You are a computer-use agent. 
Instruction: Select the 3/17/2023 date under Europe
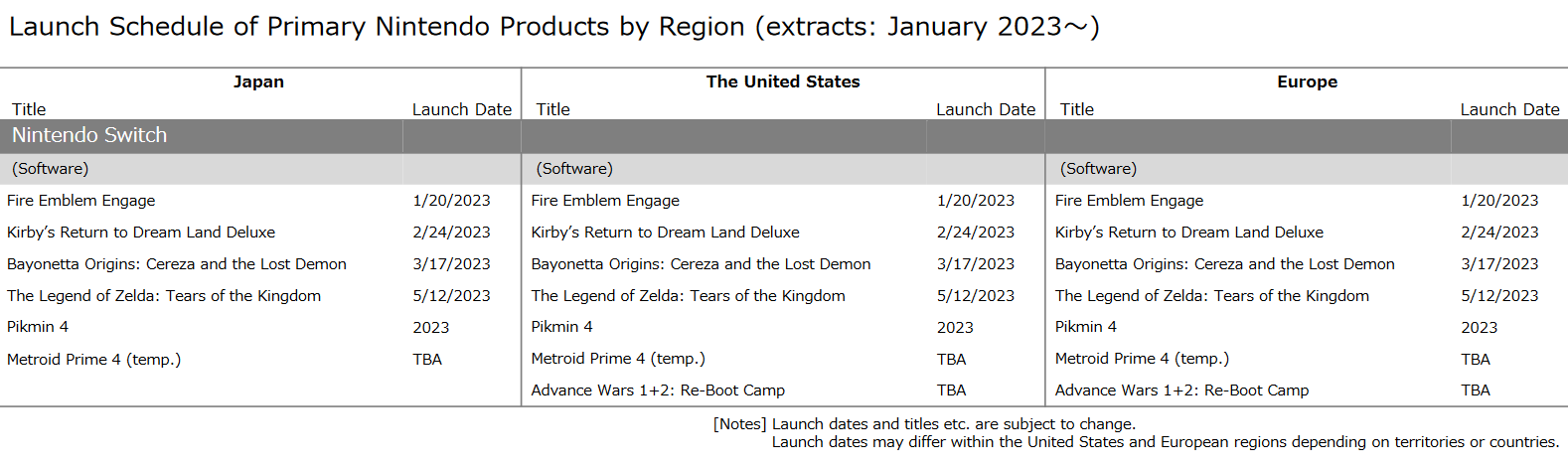coord(1499,264)
